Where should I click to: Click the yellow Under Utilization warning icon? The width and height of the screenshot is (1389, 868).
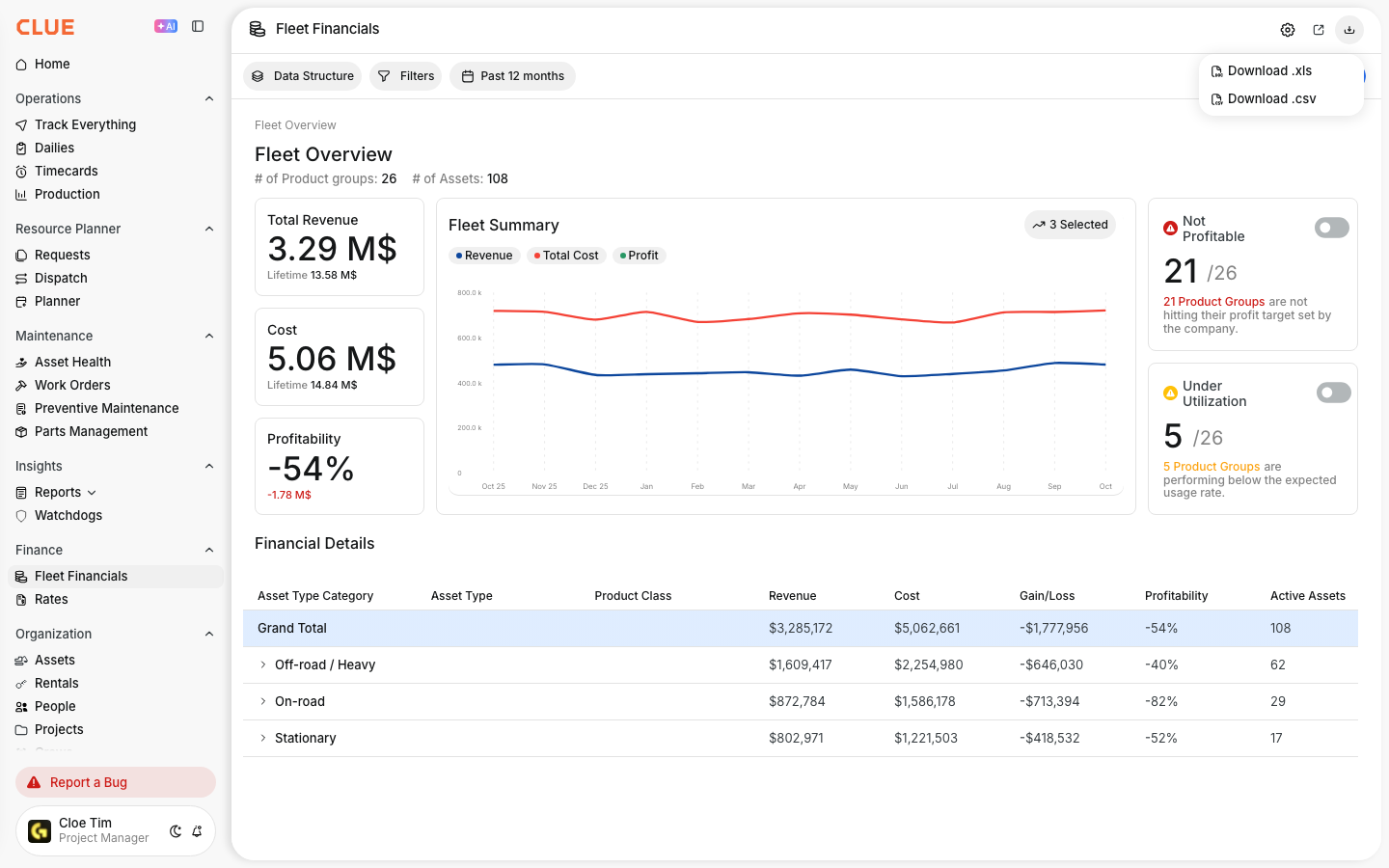[x=1170, y=393]
